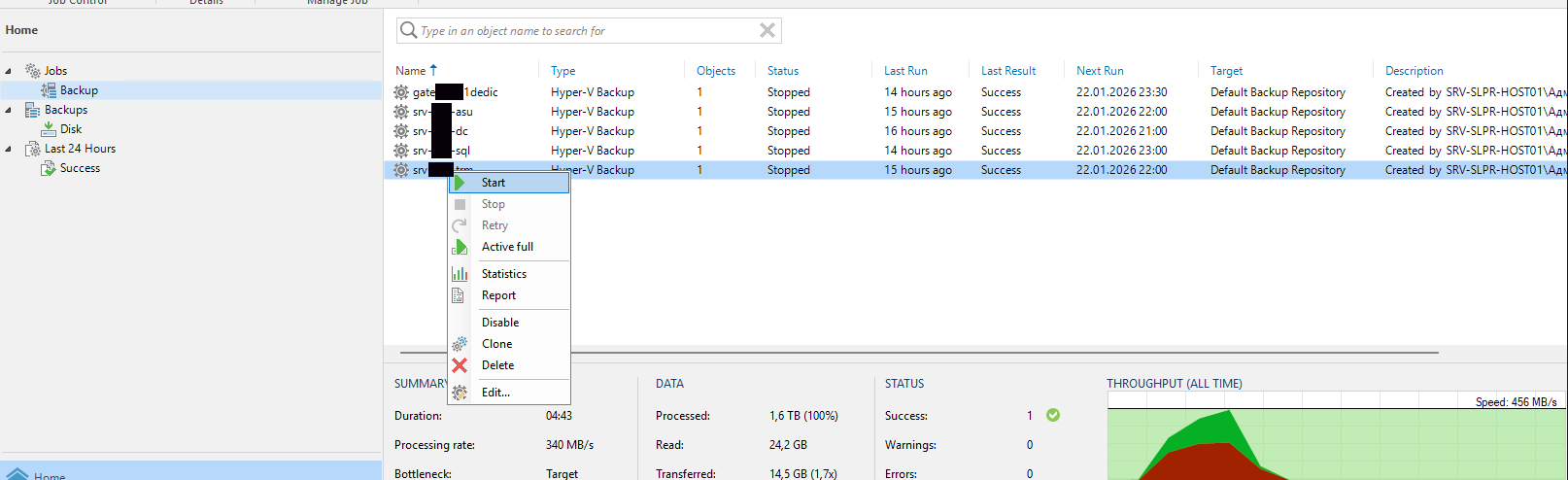Select Backup under Jobs in tree

tap(79, 90)
